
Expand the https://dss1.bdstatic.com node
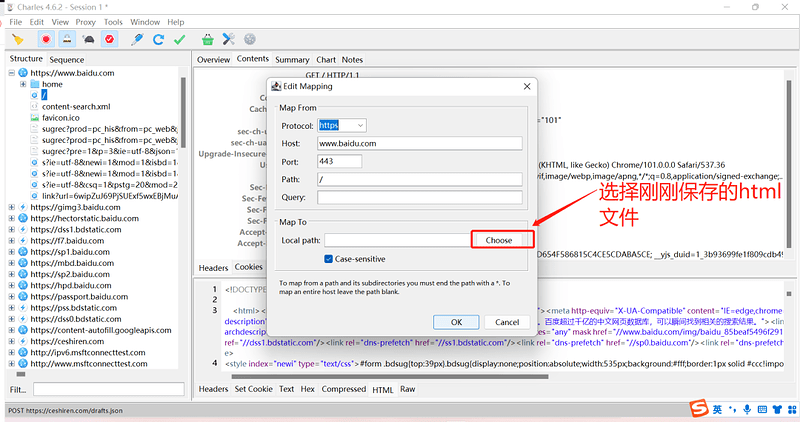11,230
